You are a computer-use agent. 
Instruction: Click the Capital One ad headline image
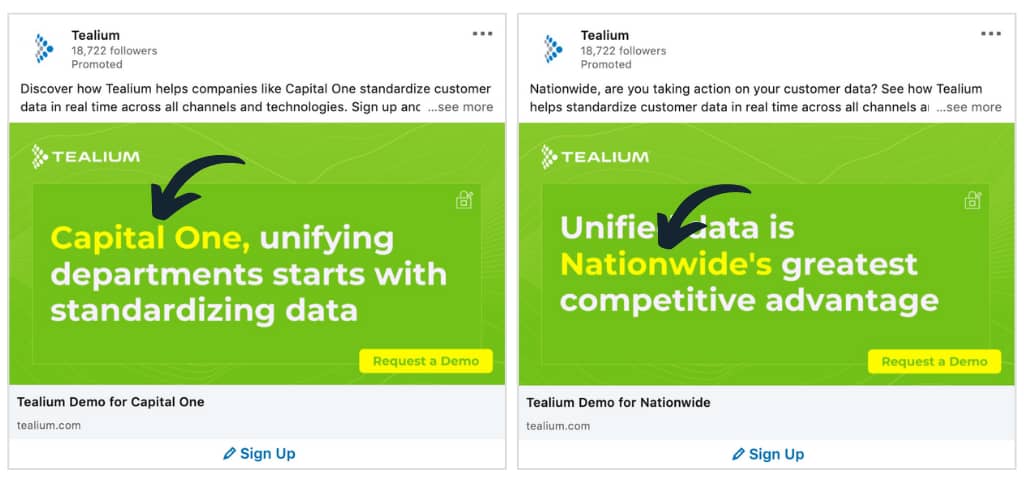[x=257, y=254]
